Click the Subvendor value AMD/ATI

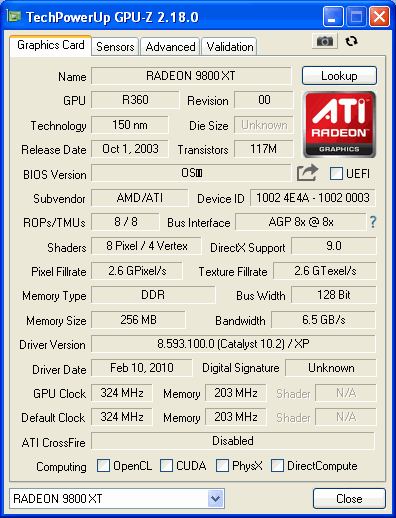(x=140, y=198)
